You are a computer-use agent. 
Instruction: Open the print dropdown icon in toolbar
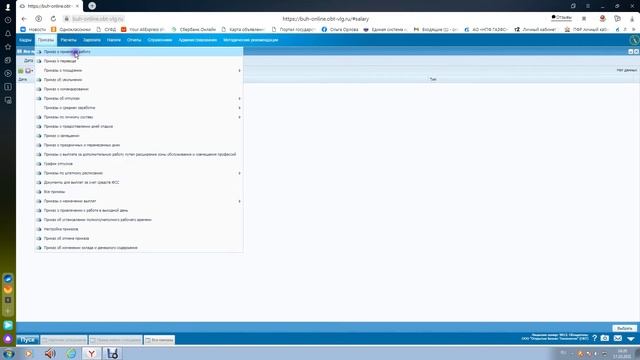tap(29, 71)
